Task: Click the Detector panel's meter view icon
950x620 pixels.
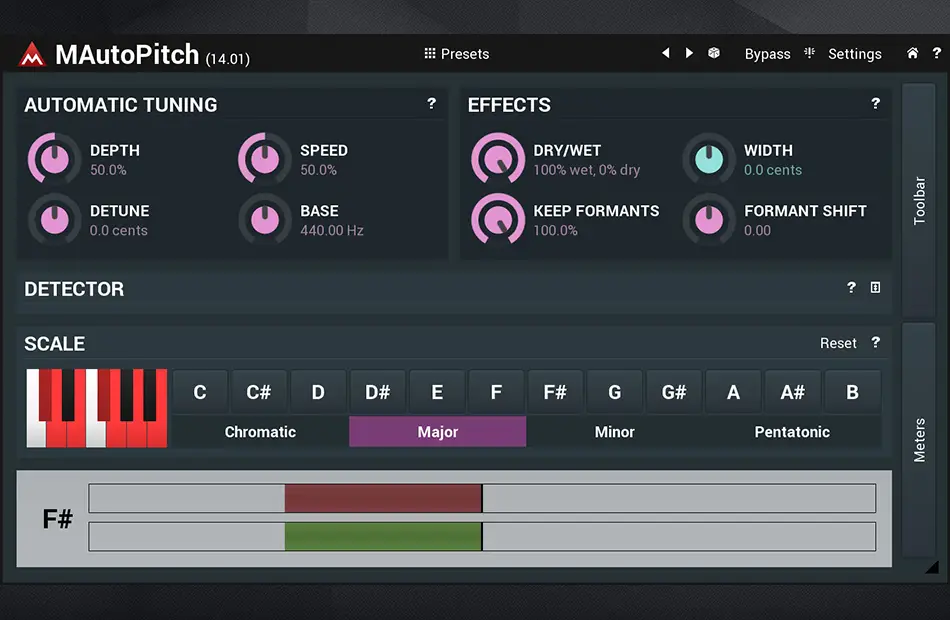Action: (x=875, y=287)
